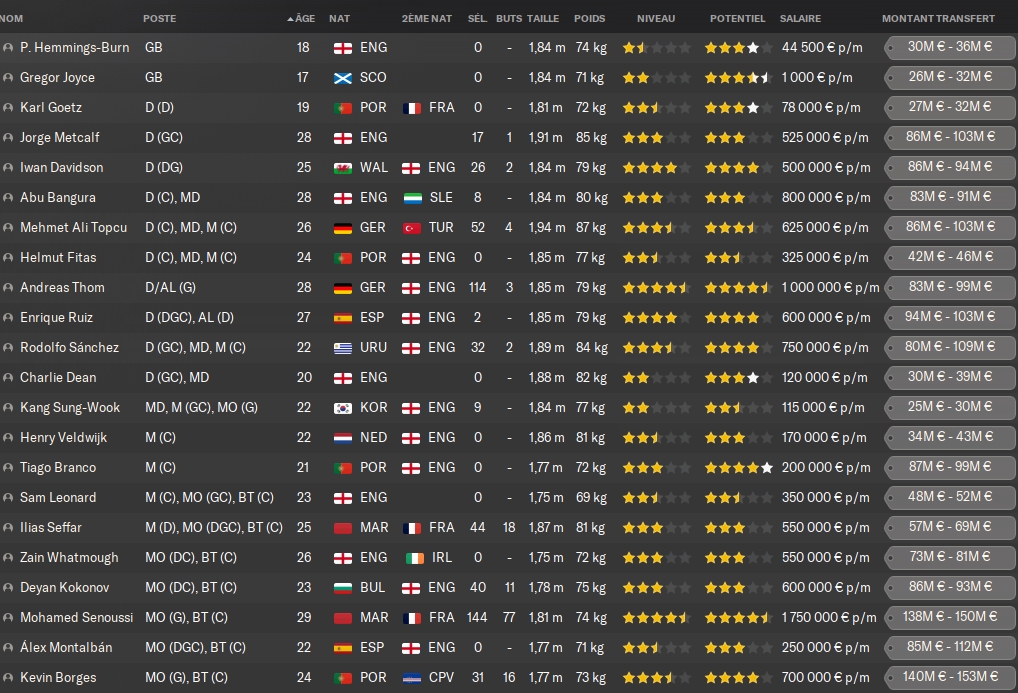Sort by SALAIRE column header
This screenshot has height=693, width=1018.
coord(801,18)
